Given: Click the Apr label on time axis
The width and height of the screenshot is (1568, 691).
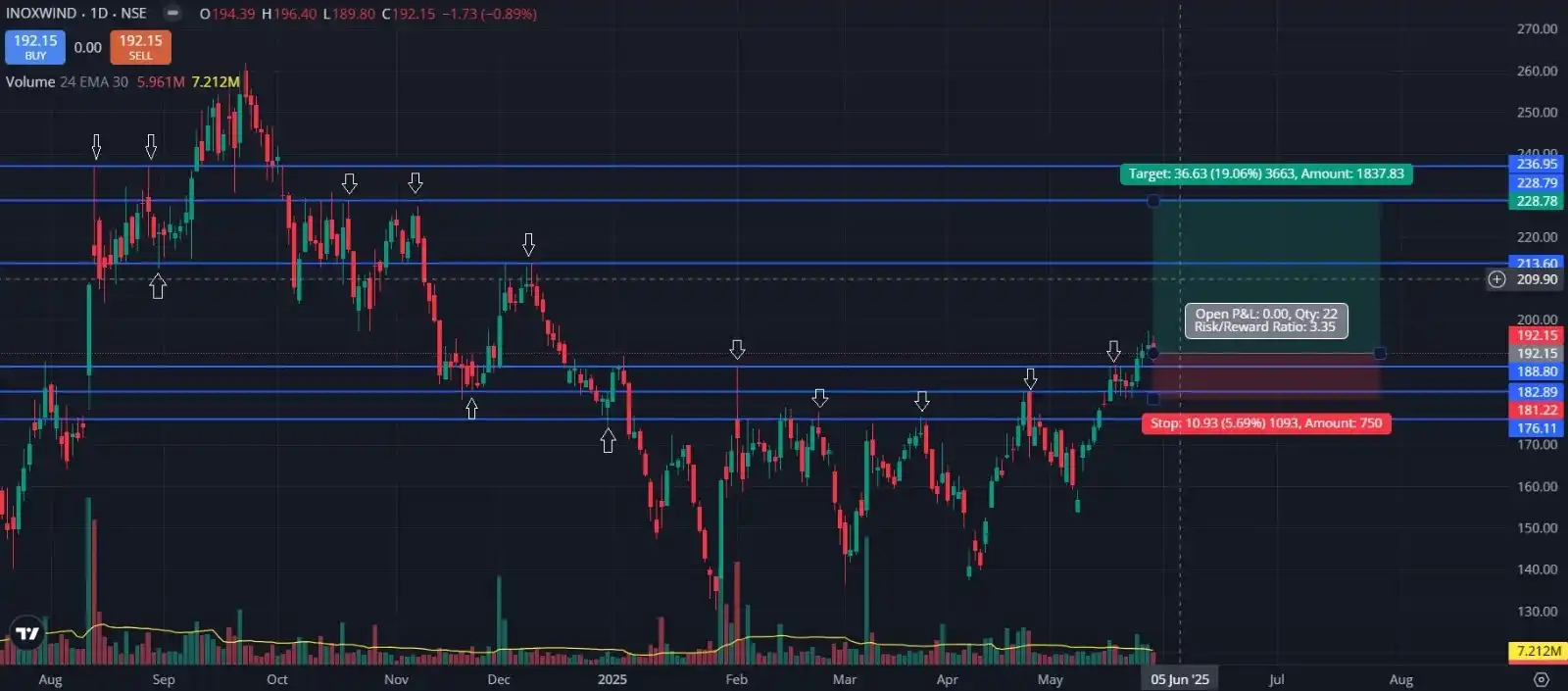Looking at the screenshot, I should (947, 679).
